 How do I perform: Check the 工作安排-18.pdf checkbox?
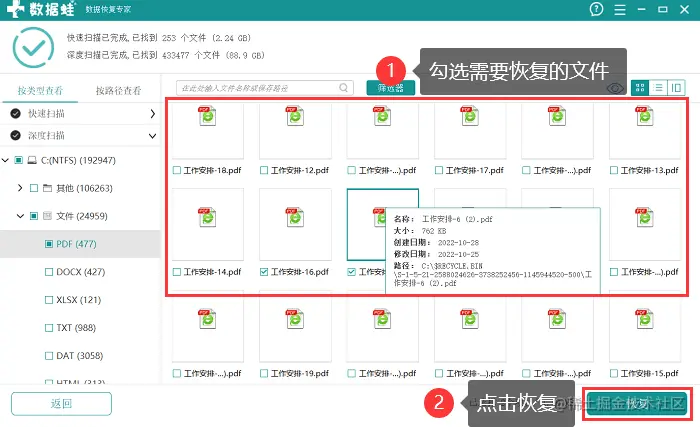(177, 170)
